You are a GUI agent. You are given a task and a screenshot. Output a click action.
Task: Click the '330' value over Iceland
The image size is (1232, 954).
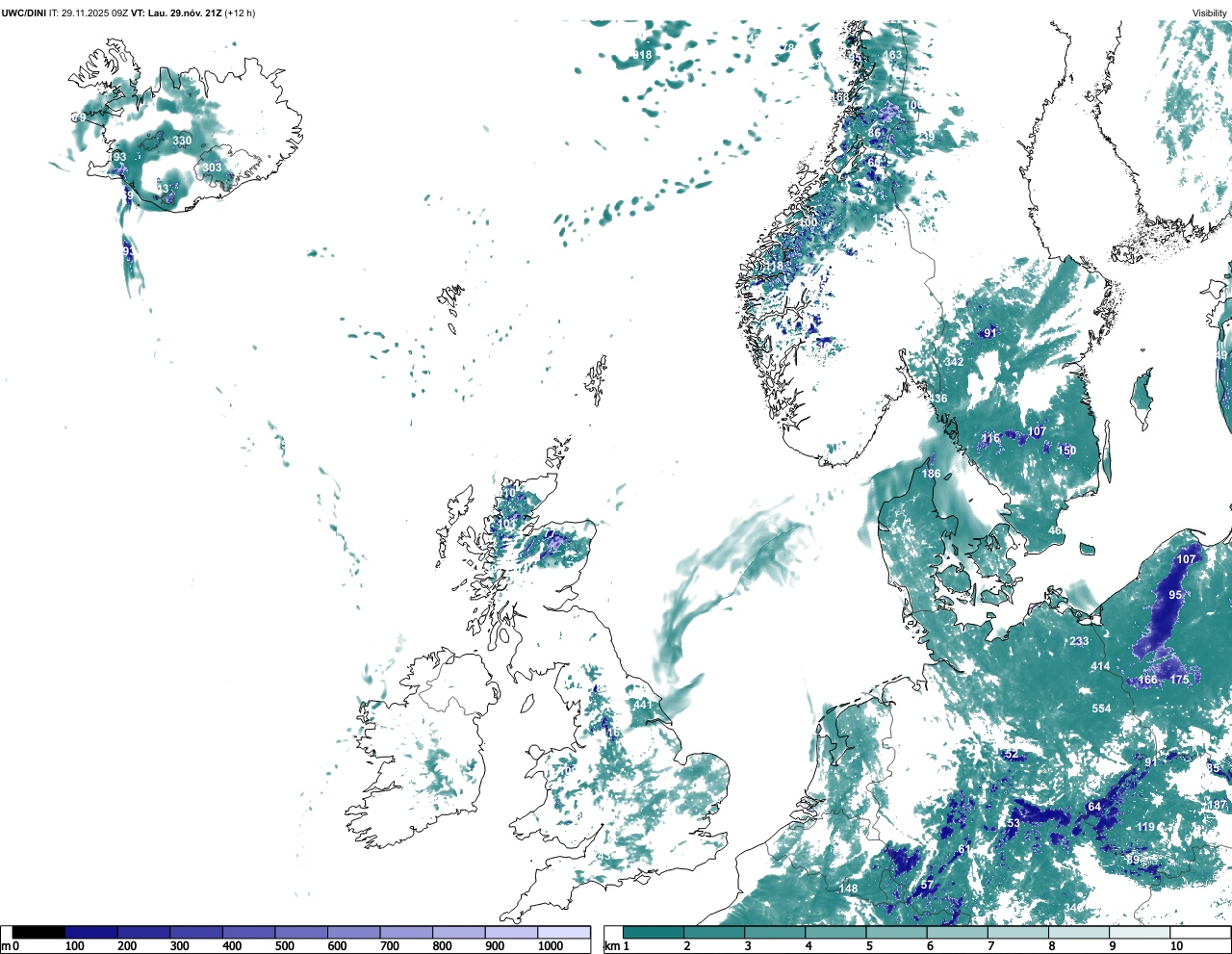point(182,141)
